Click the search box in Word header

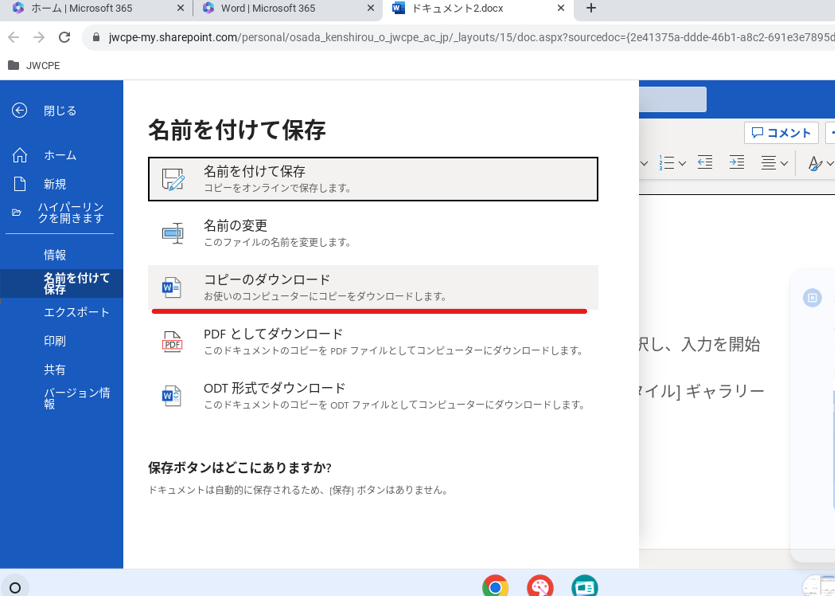(673, 100)
